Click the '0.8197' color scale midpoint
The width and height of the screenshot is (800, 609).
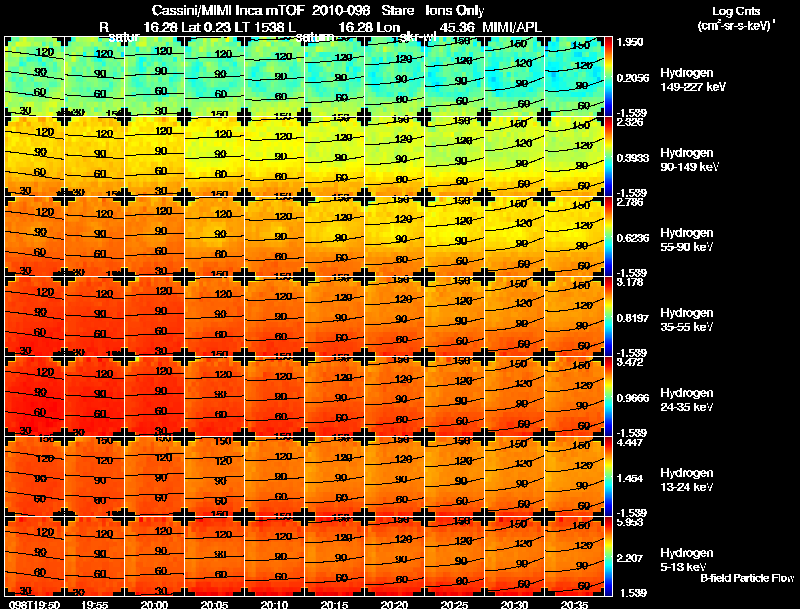point(633,318)
